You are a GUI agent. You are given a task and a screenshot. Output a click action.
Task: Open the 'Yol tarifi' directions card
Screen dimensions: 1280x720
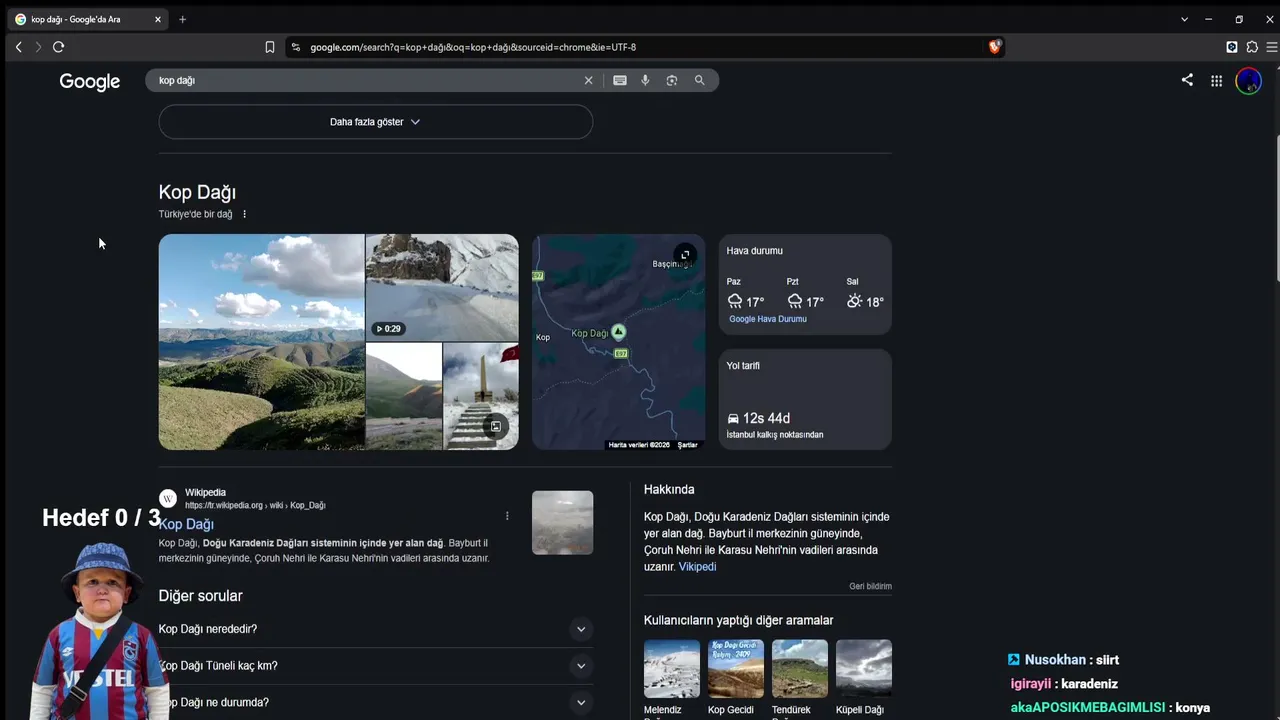(805, 399)
